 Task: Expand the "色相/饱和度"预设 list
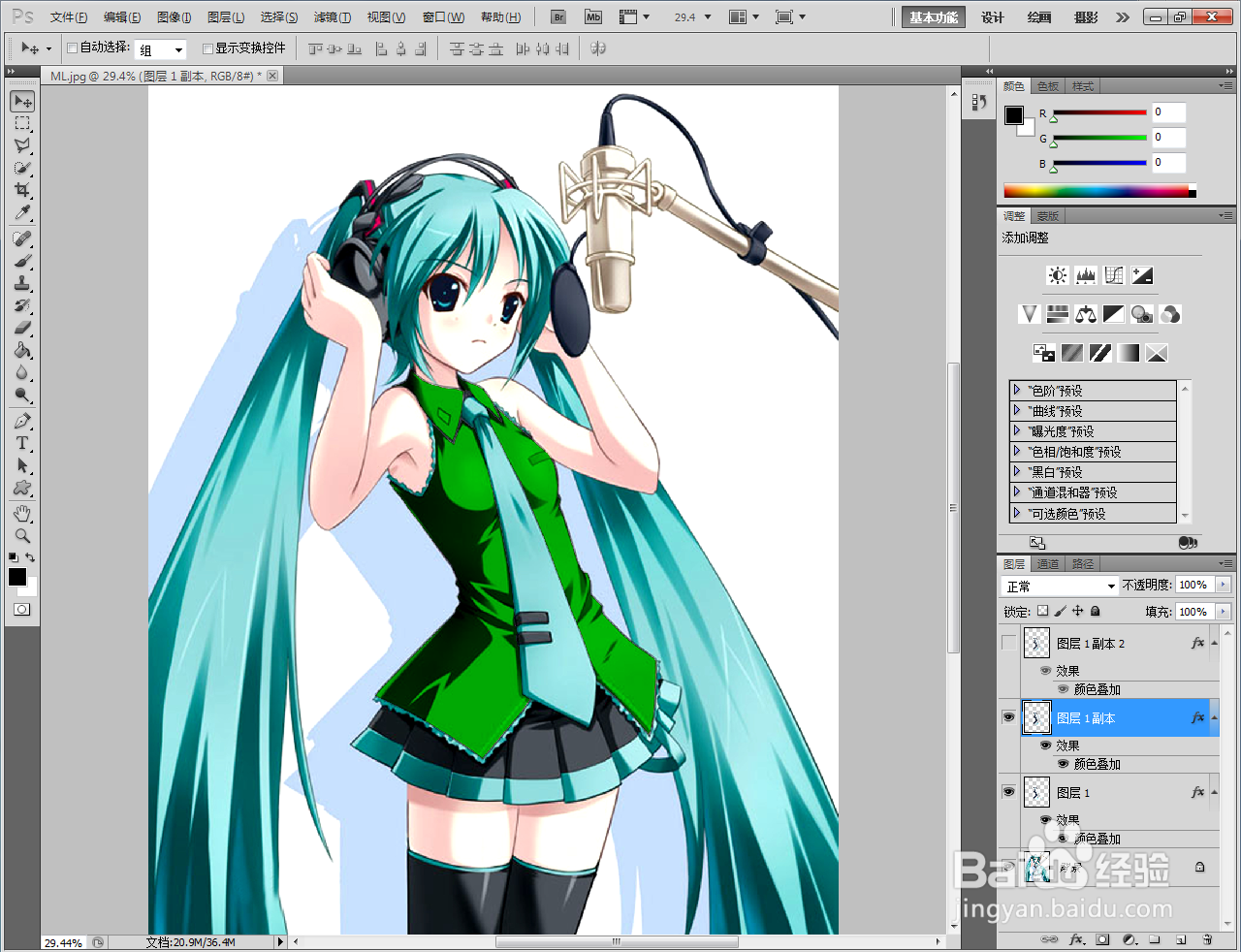[1017, 451]
